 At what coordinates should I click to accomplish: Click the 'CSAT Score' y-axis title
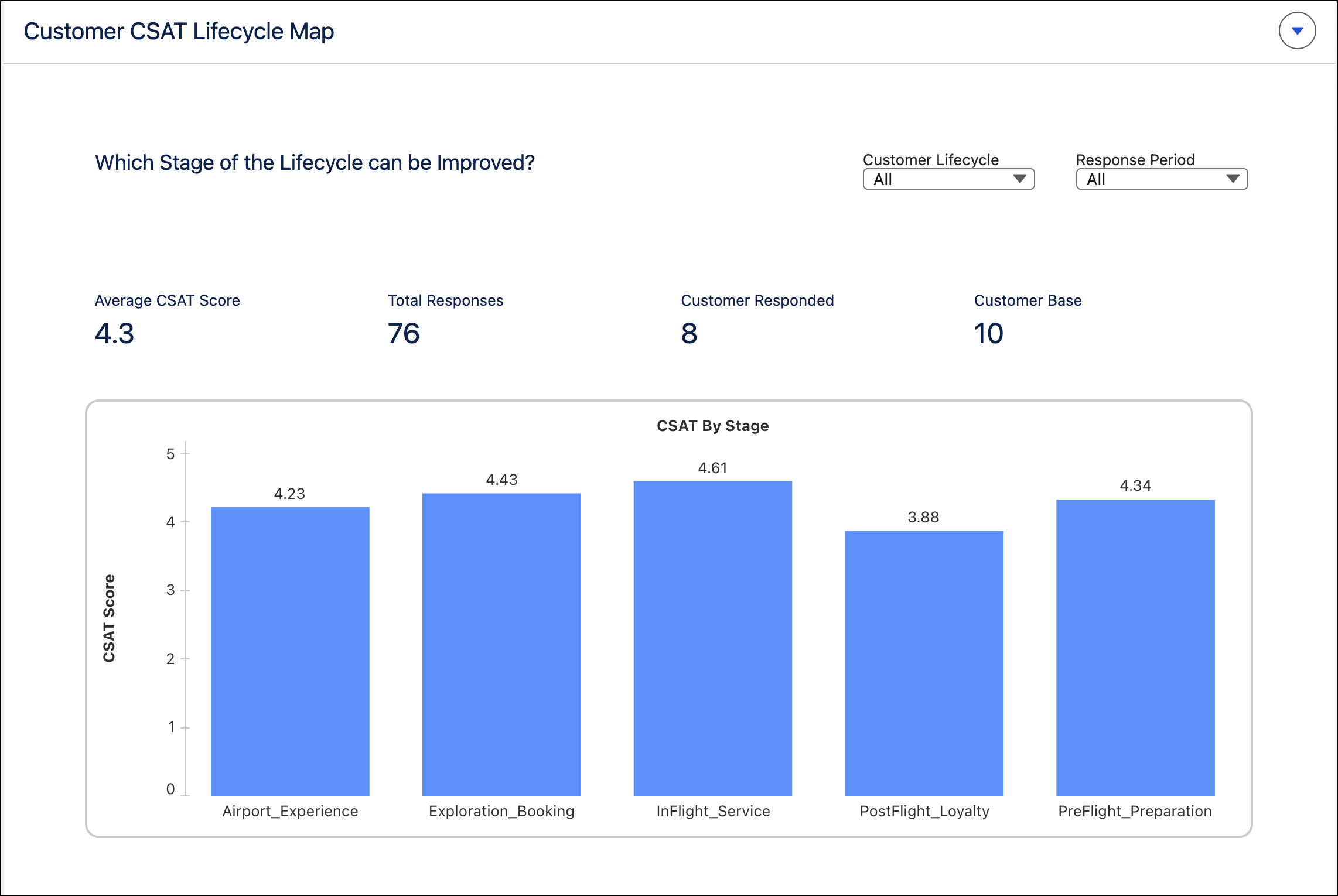(109, 618)
